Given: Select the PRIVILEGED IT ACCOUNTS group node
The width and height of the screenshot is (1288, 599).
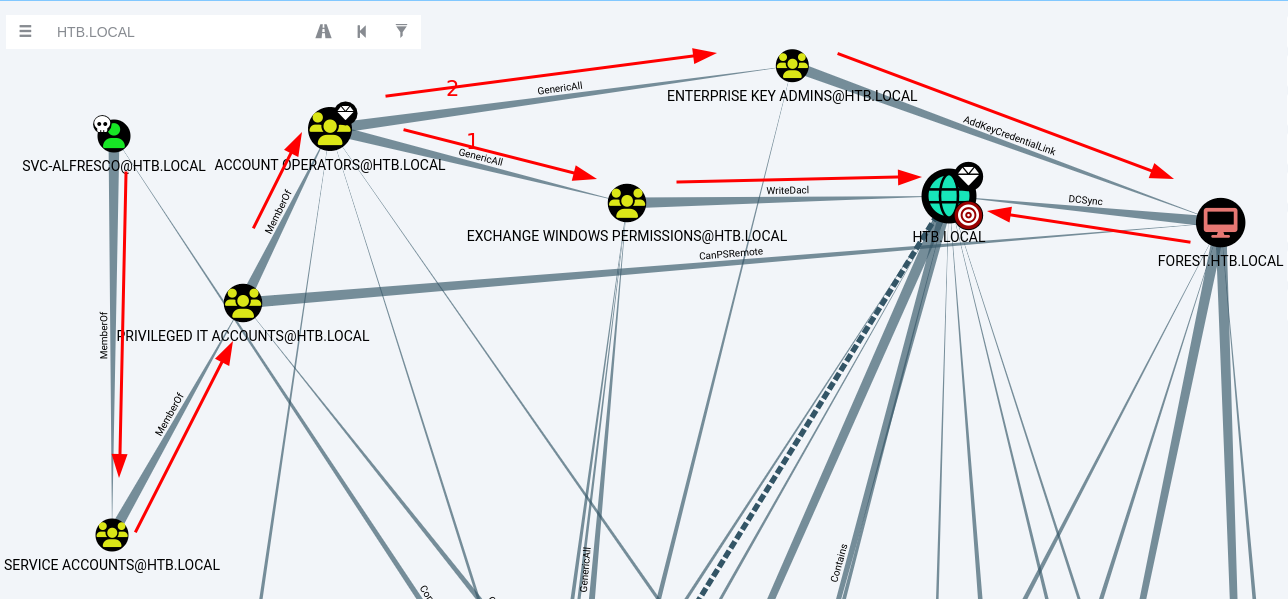Looking at the screenshot, I should click(243, 302).
